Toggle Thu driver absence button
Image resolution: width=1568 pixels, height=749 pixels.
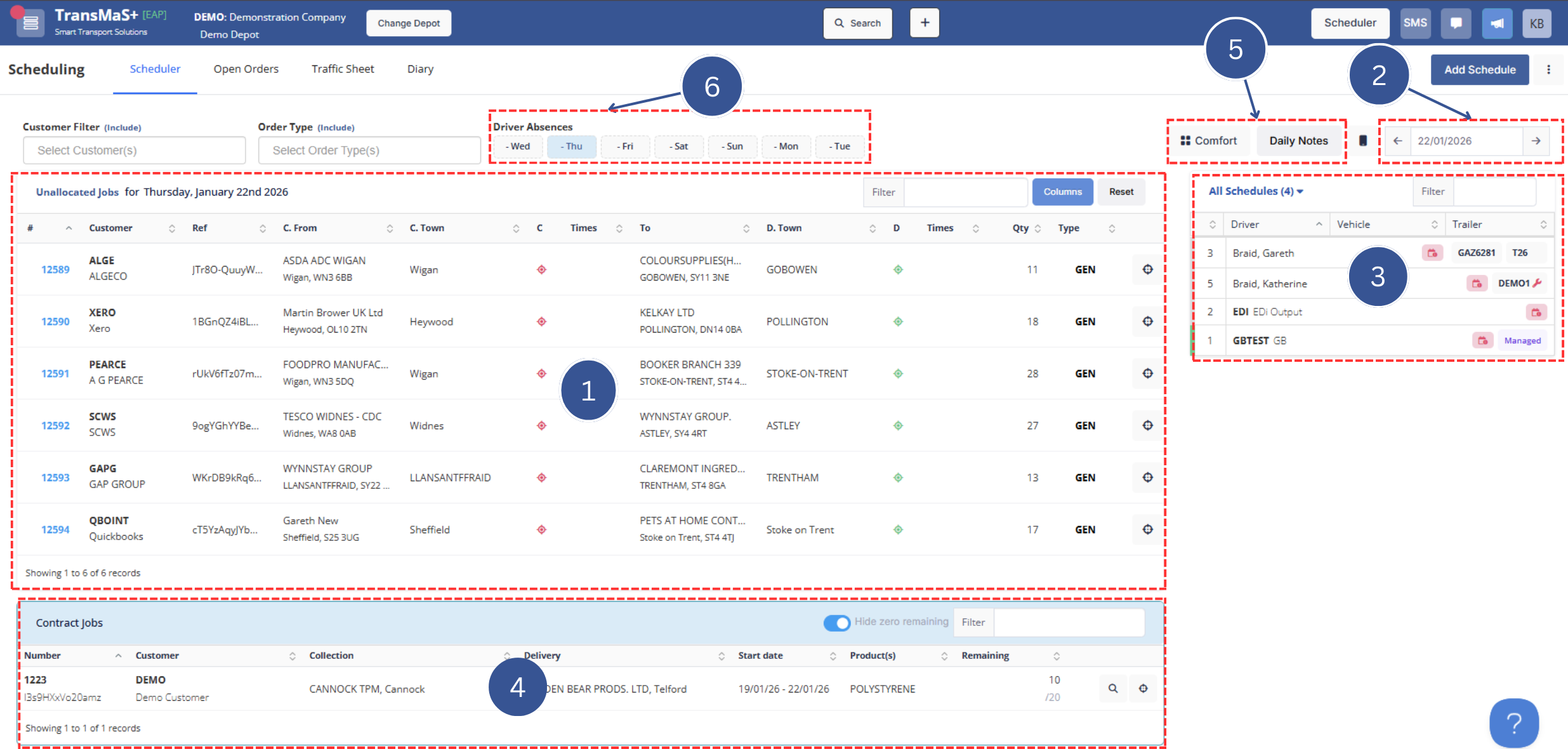(571, 147)
